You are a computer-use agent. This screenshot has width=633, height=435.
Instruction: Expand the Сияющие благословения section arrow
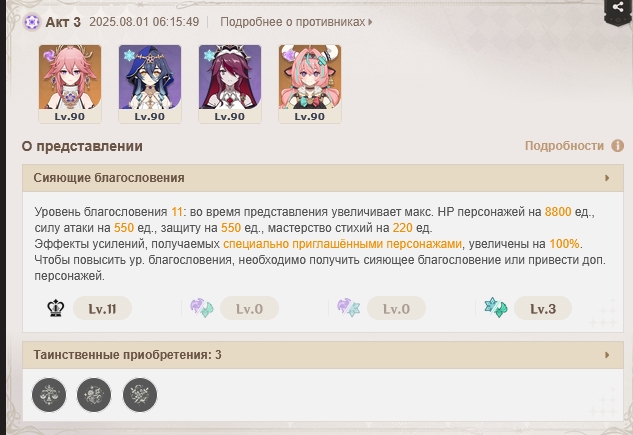point(607,178)
